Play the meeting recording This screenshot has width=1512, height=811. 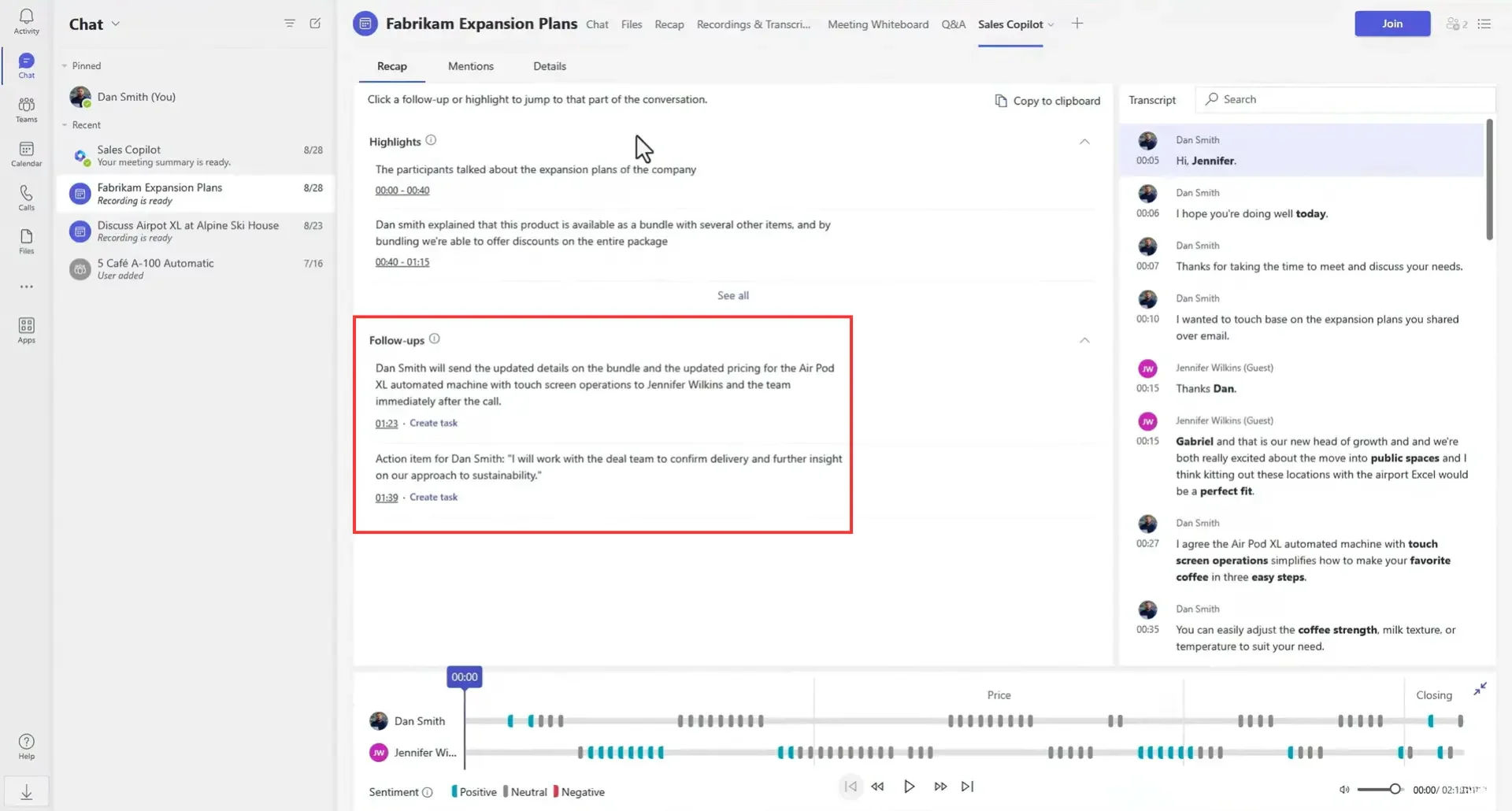click(909, 786)
